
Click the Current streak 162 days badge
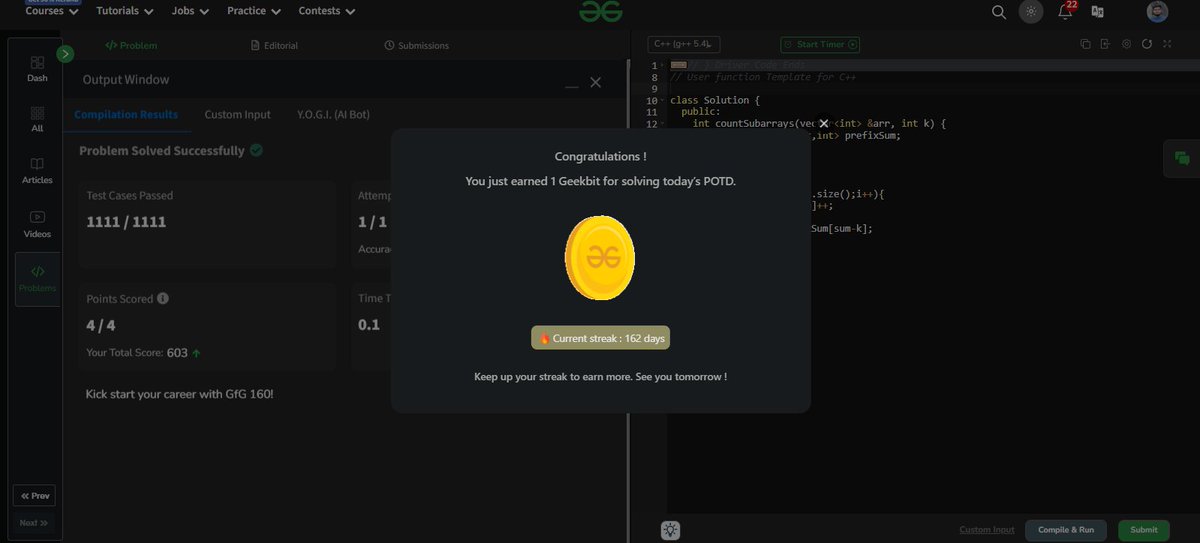point(600,338)
